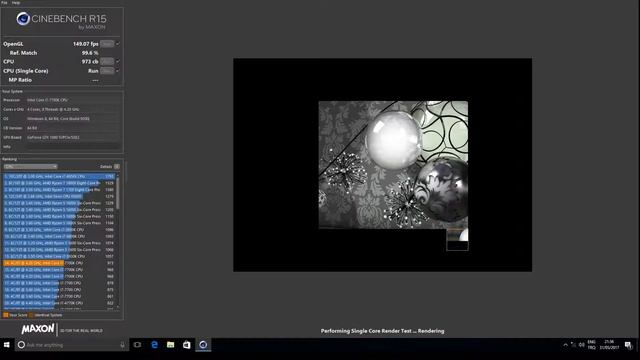
Task: Click the Ask me anything search box
Action: (72, 345)
